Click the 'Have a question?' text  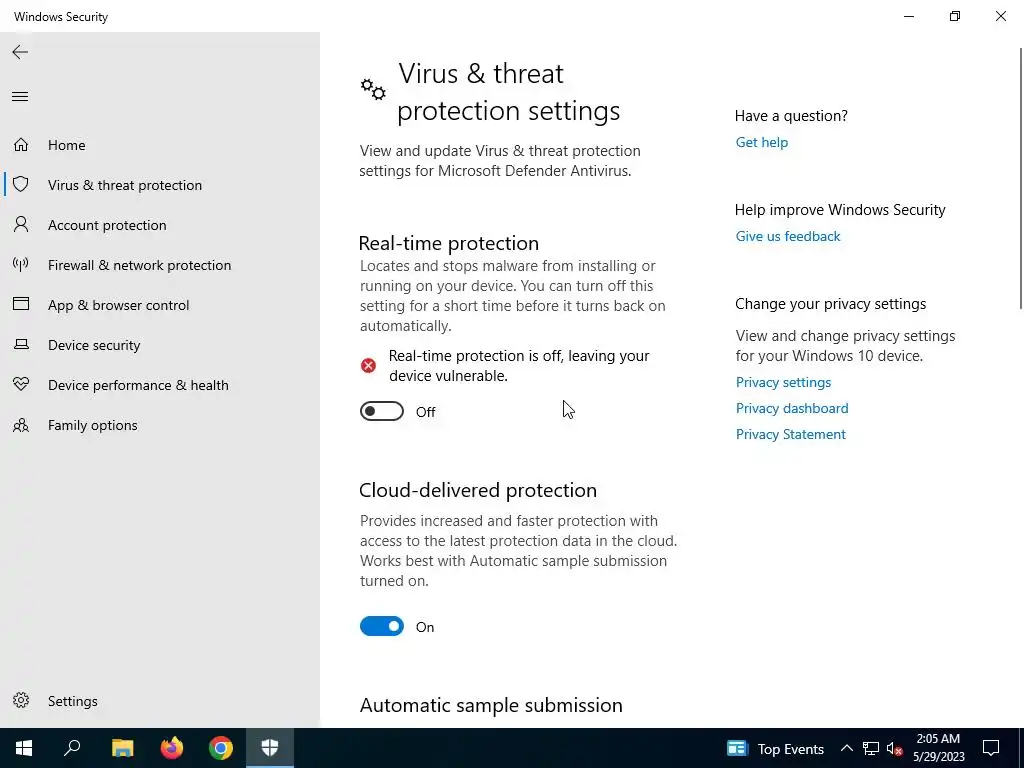(791, 116)
